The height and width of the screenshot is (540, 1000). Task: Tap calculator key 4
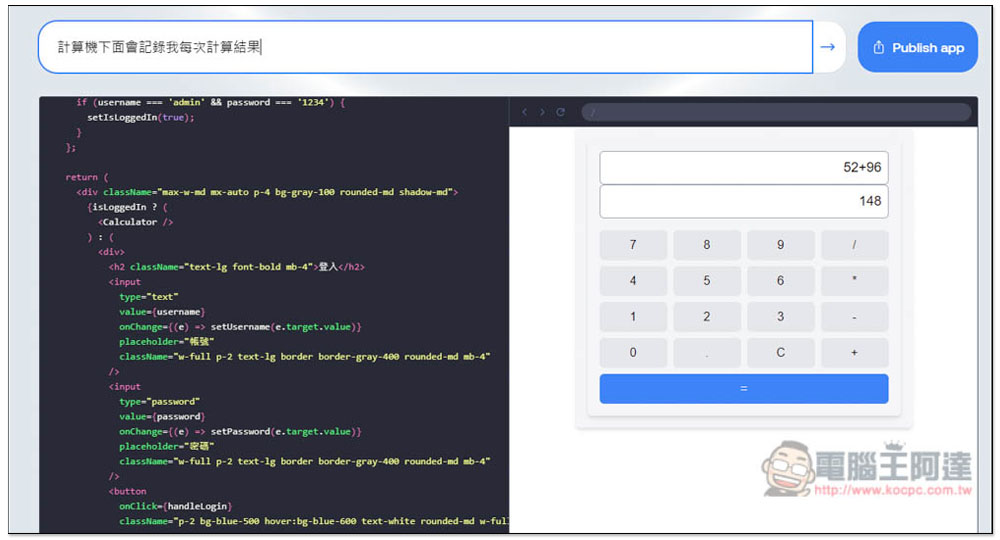[633, 281]
